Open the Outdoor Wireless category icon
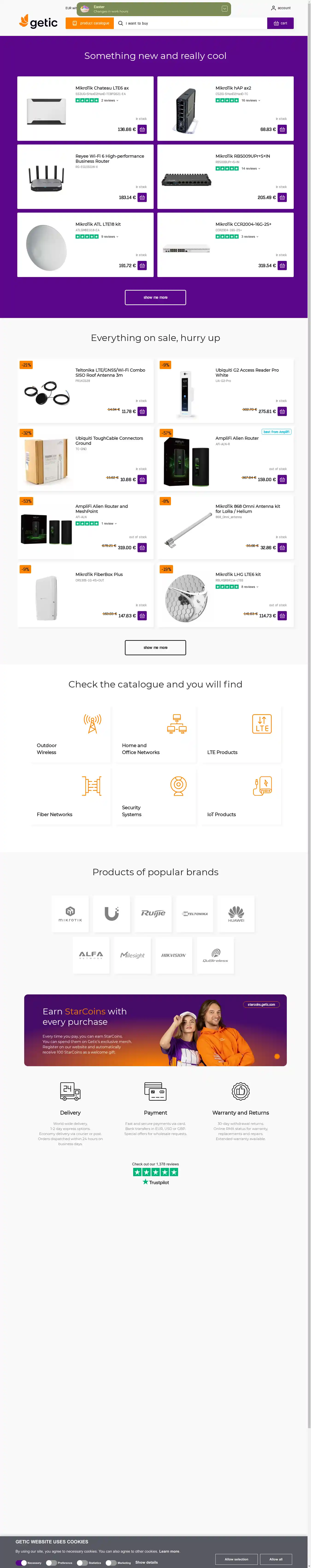The image size is (311, 1568). [92, 724]
